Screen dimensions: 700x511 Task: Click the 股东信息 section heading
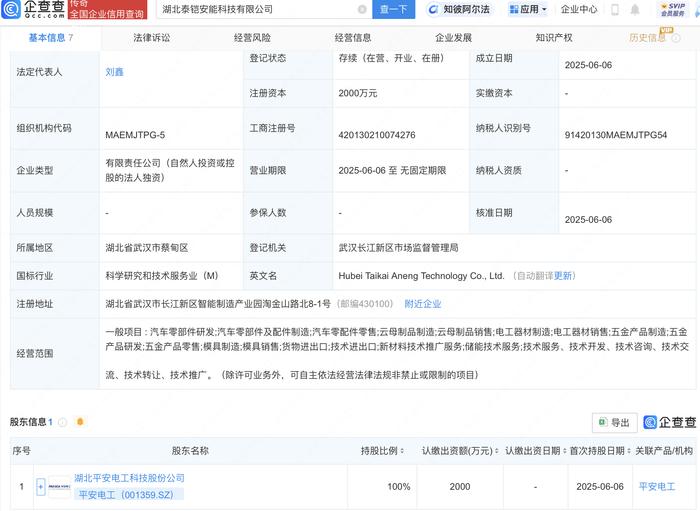pos(28,422)
